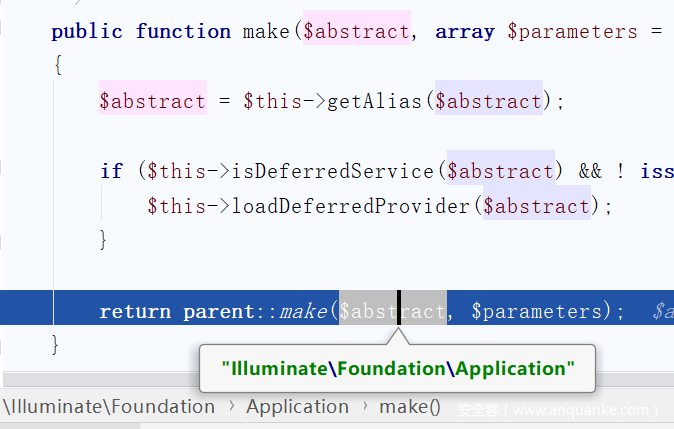Viewport: 674px width, 429px height.
Task: Click $abstract inside the getAlias parentheses
Action: point(489,101)
